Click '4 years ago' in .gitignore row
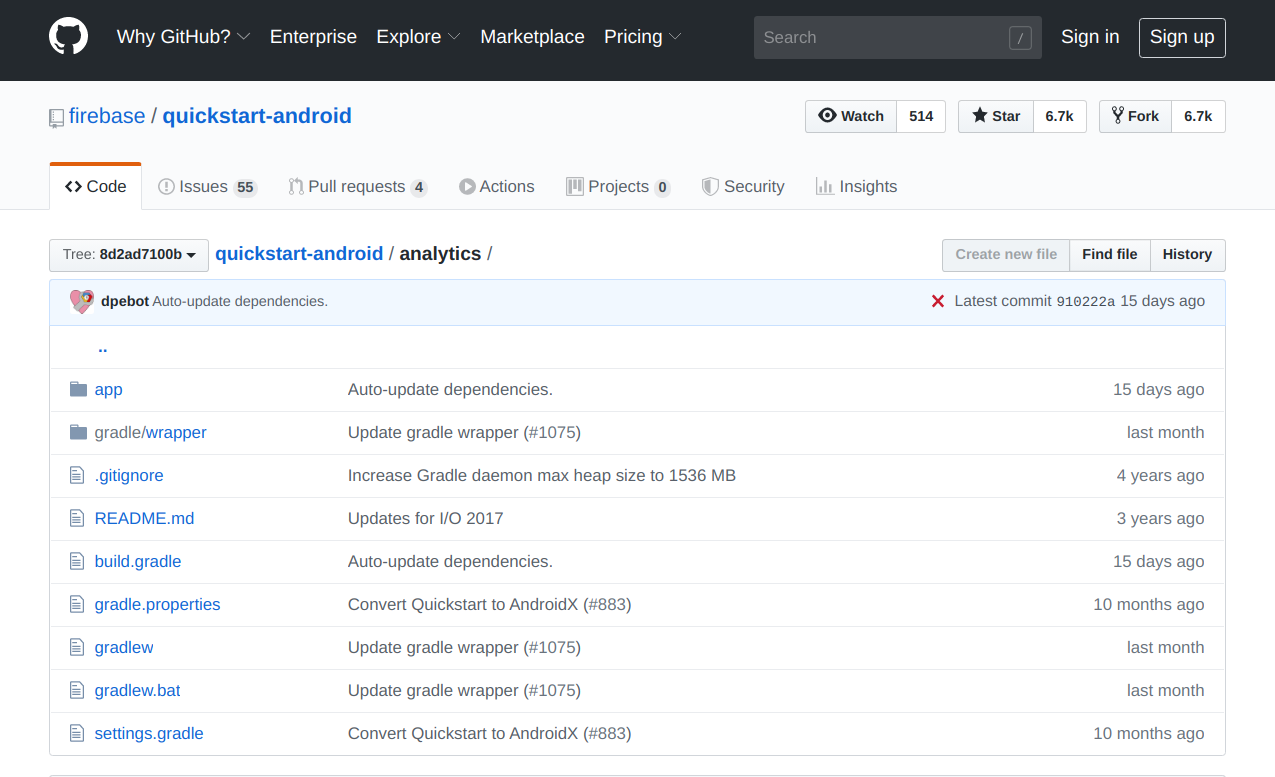The width and height of the screenshot is (1275, 777). click(x=1160, y=475)
